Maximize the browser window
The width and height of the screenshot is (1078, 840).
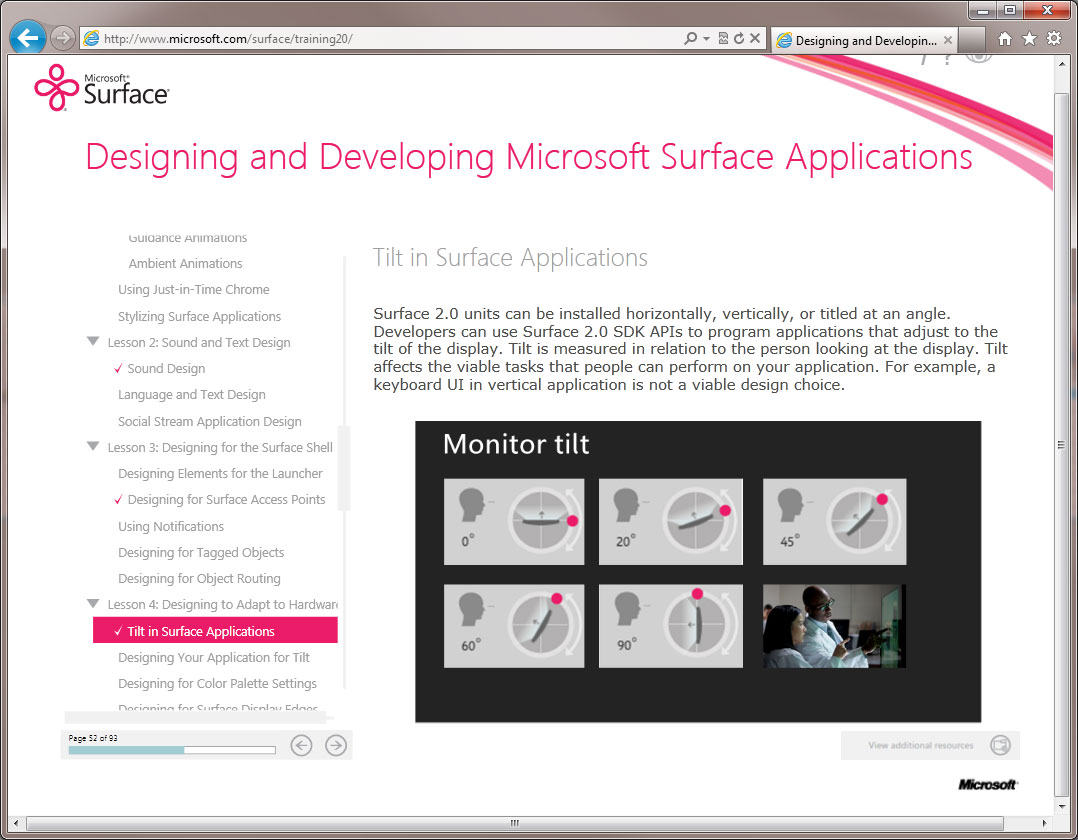(x=1010, y=10)
